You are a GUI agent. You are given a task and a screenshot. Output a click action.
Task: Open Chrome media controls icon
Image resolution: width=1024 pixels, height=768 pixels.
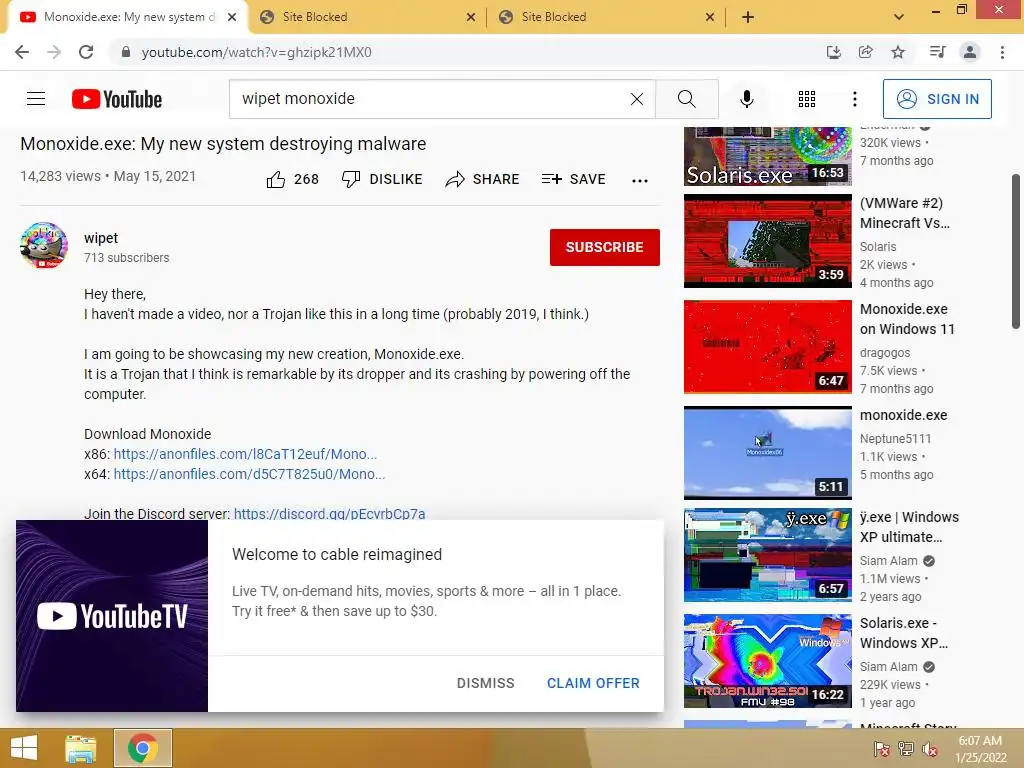point(937,52)
